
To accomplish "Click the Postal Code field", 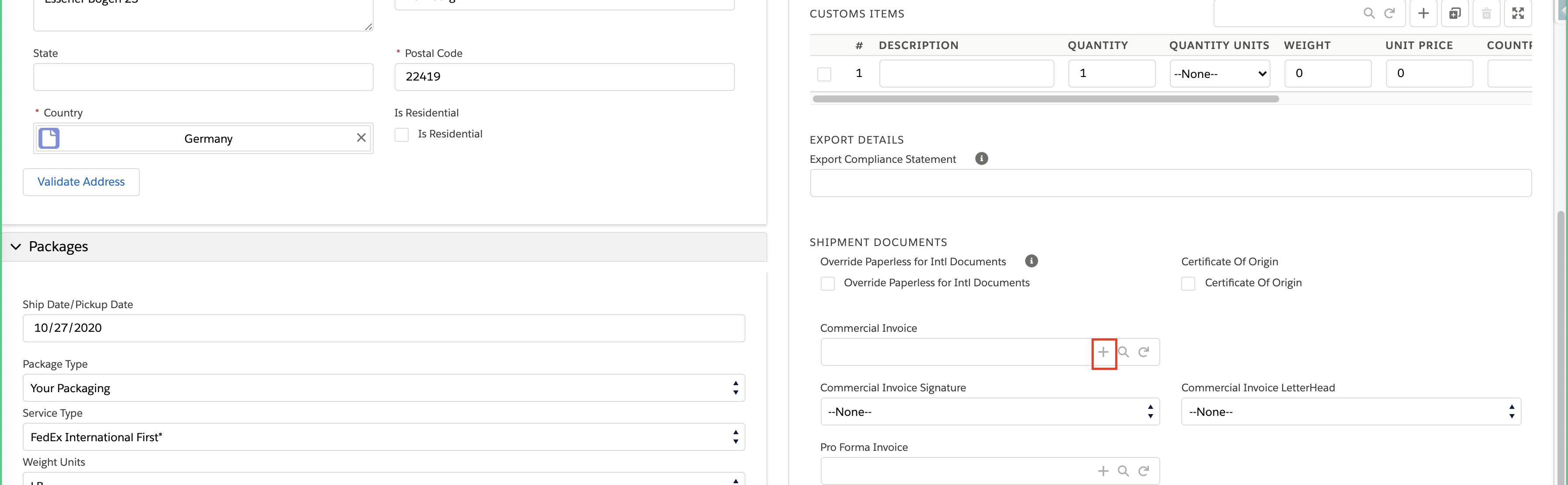I will 565,77.
